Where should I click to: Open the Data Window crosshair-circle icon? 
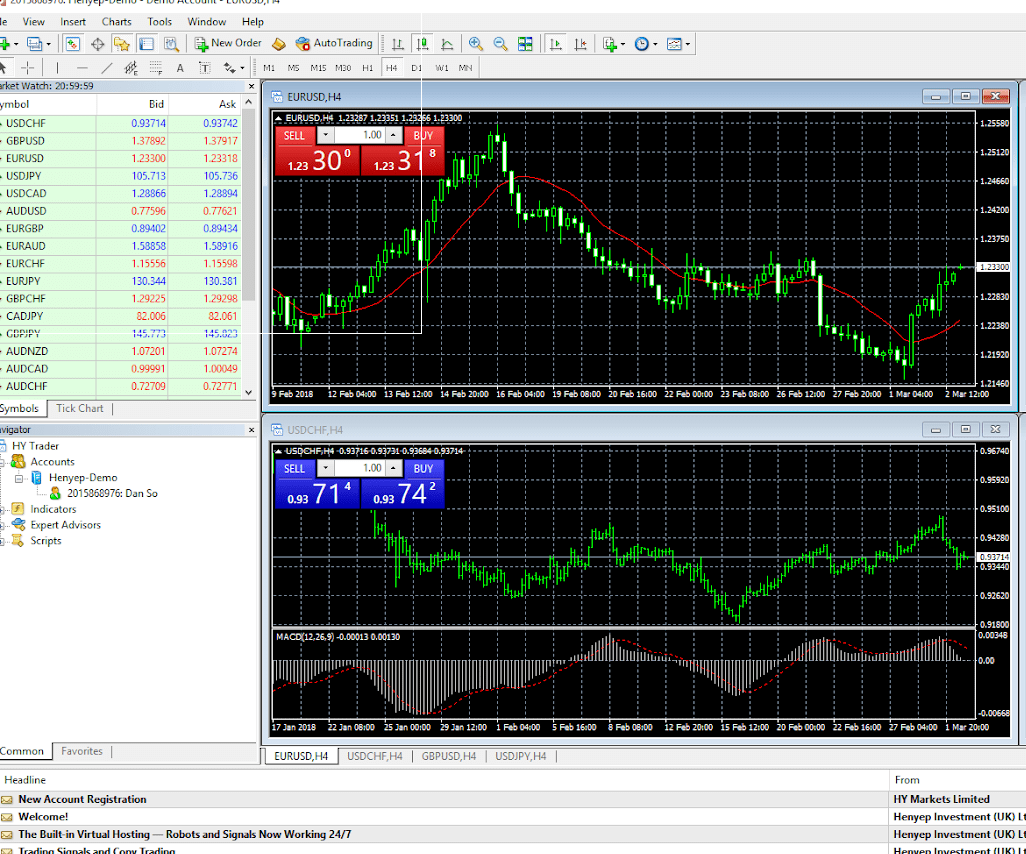point(97,44)
